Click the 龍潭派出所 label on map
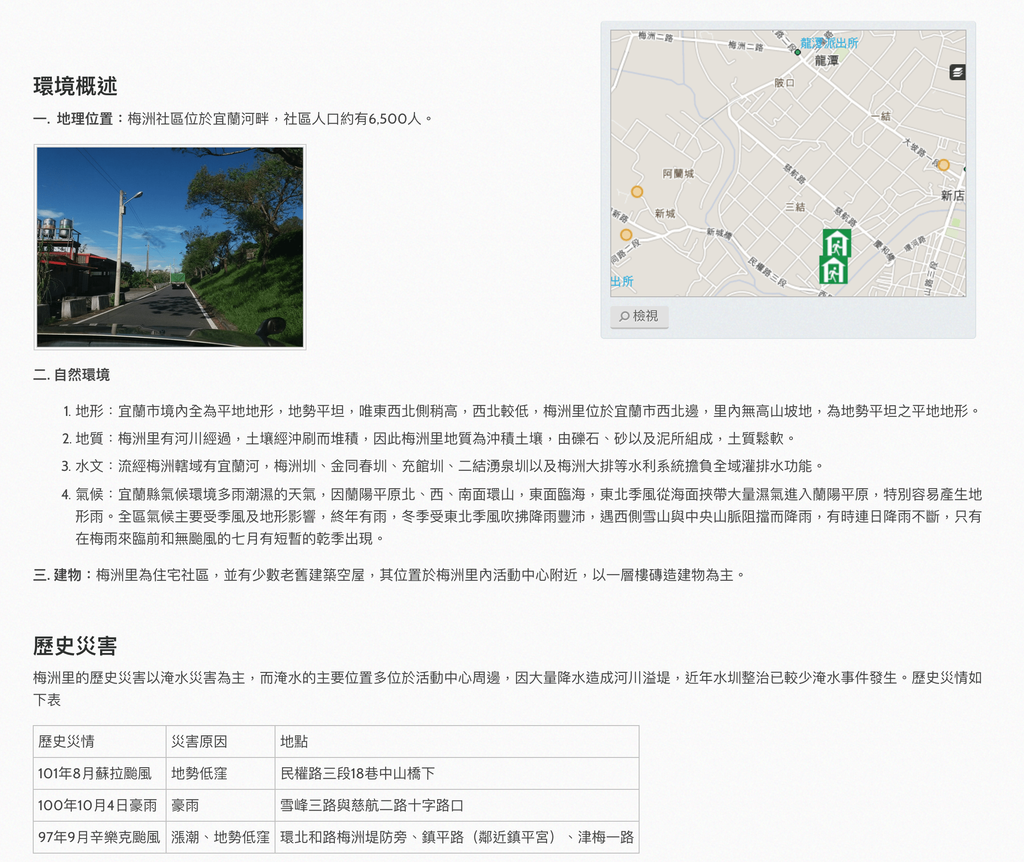Screen dimensions: 1024x862 829,43
